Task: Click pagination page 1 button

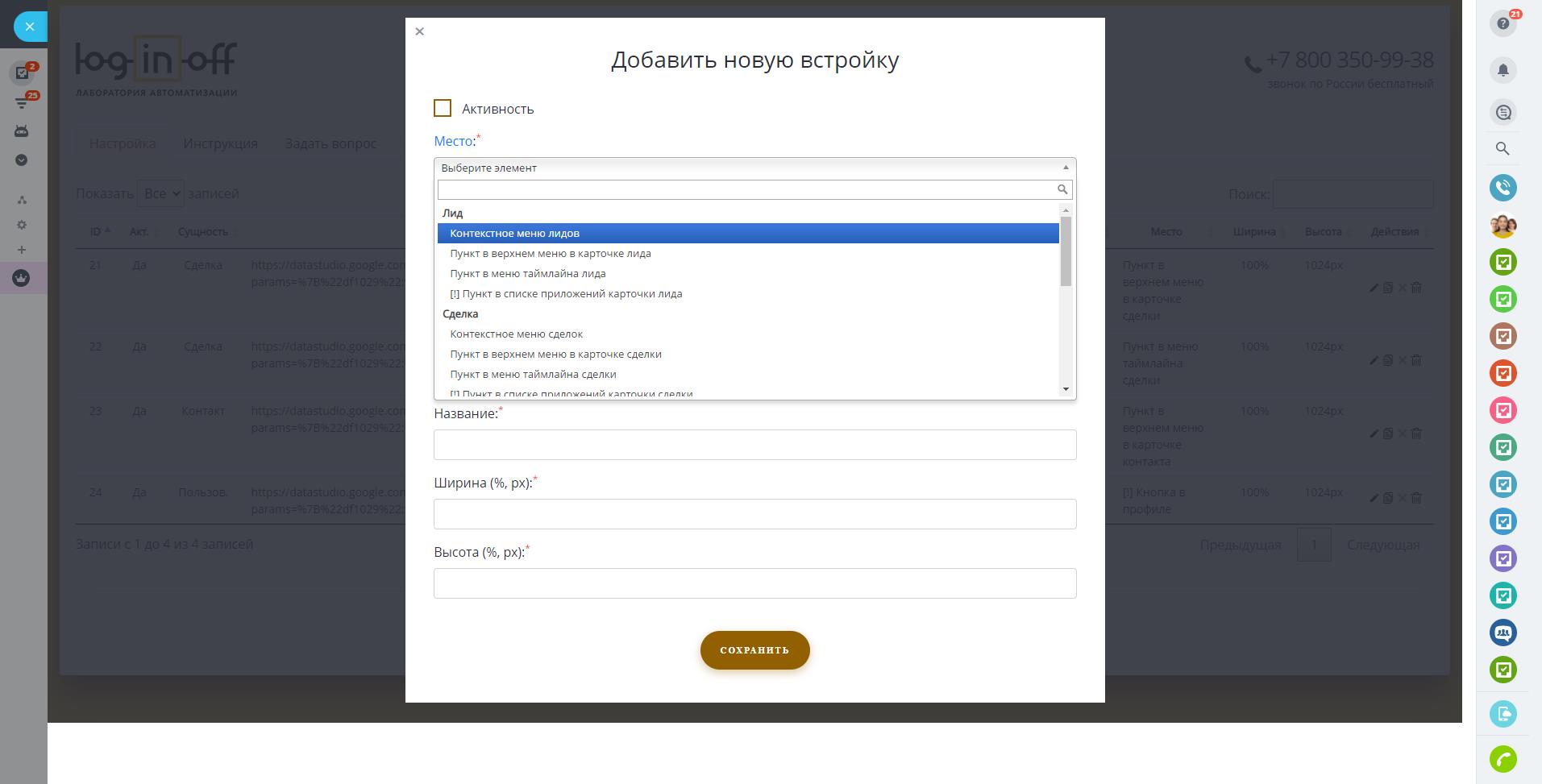Action: [1314, 545]
